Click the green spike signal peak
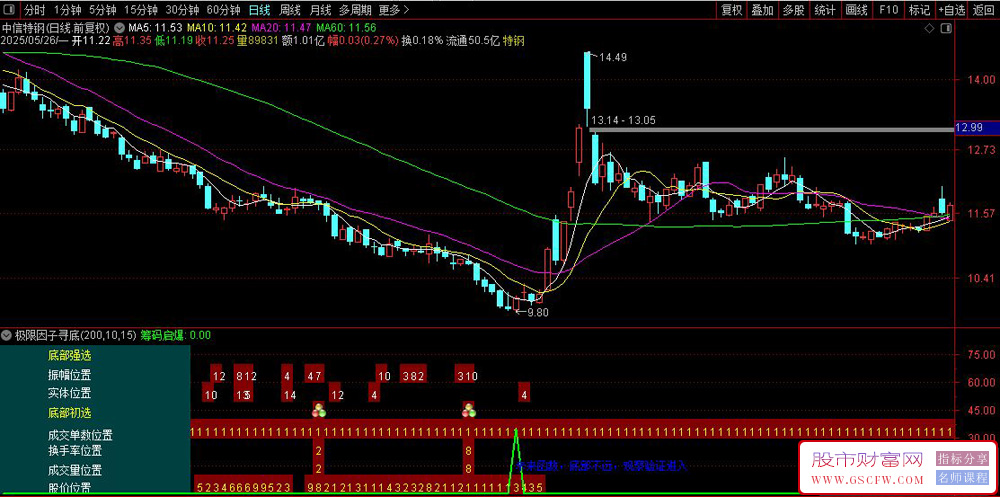The width and height of the screenshot is (1000, 497). coord(515,431)
